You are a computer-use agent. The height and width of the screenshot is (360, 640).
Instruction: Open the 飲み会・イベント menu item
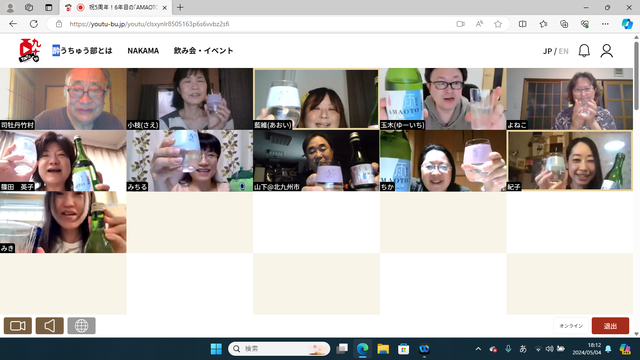click(203, 51)
